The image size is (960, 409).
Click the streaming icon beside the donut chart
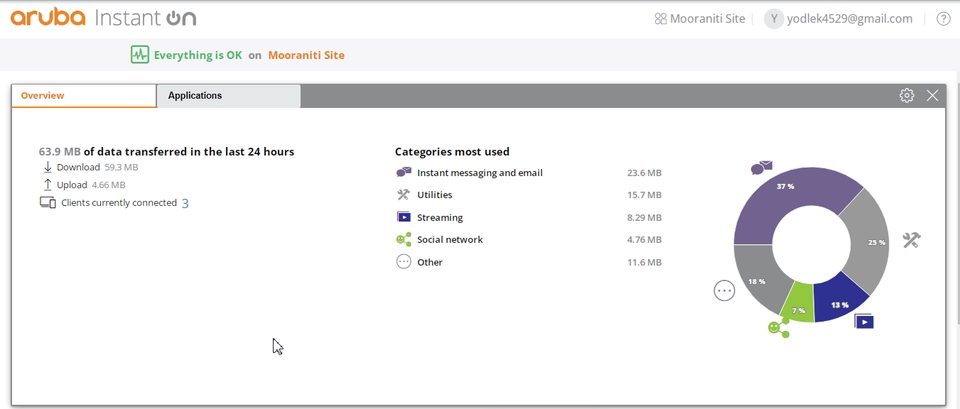(x=864, y=321)
